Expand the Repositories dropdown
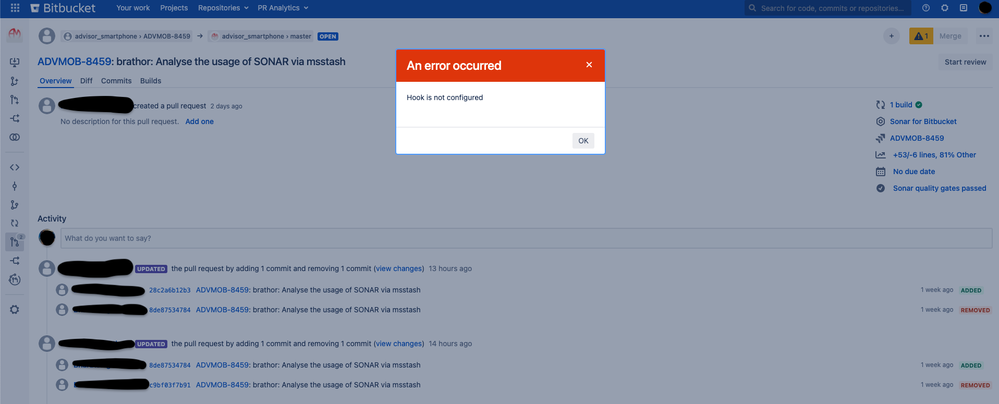This screenshot has height=404, width=999. (223, 8)
